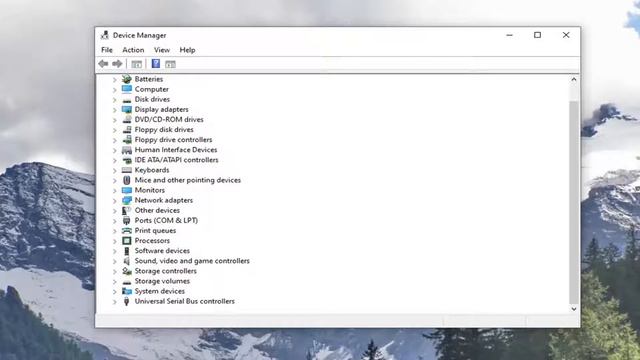
Task: Open the View menu
Action: tap(162, 50)
